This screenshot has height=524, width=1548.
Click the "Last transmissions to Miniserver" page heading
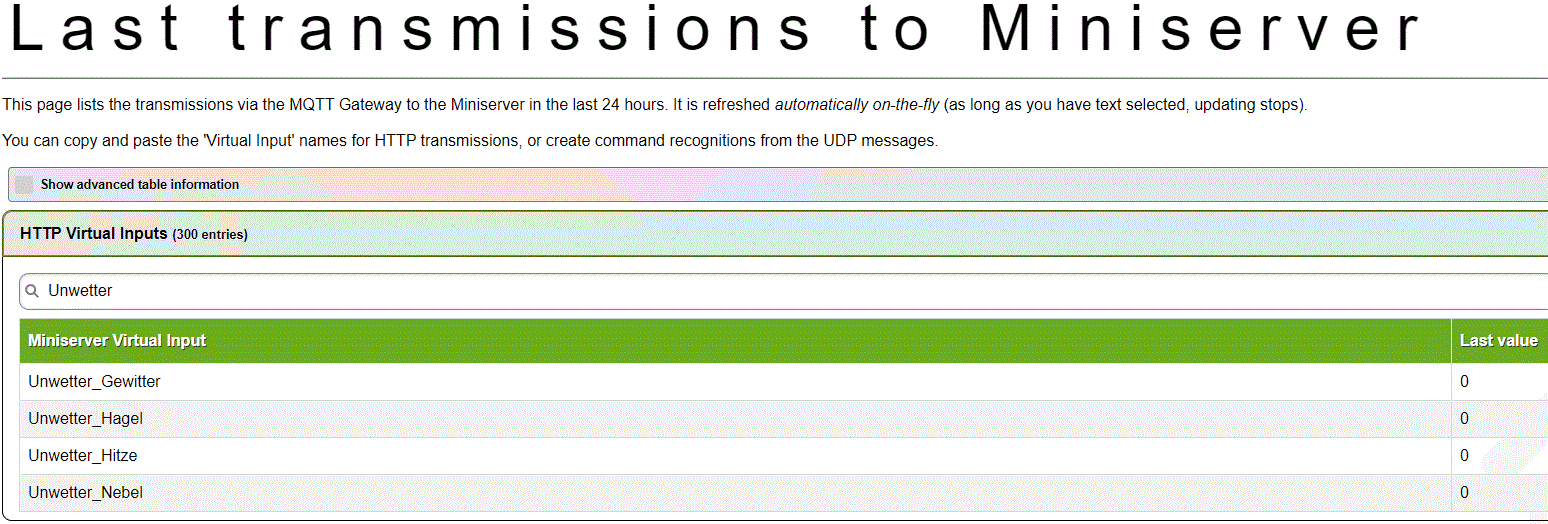pyautogui.click(x=715, y=30)
